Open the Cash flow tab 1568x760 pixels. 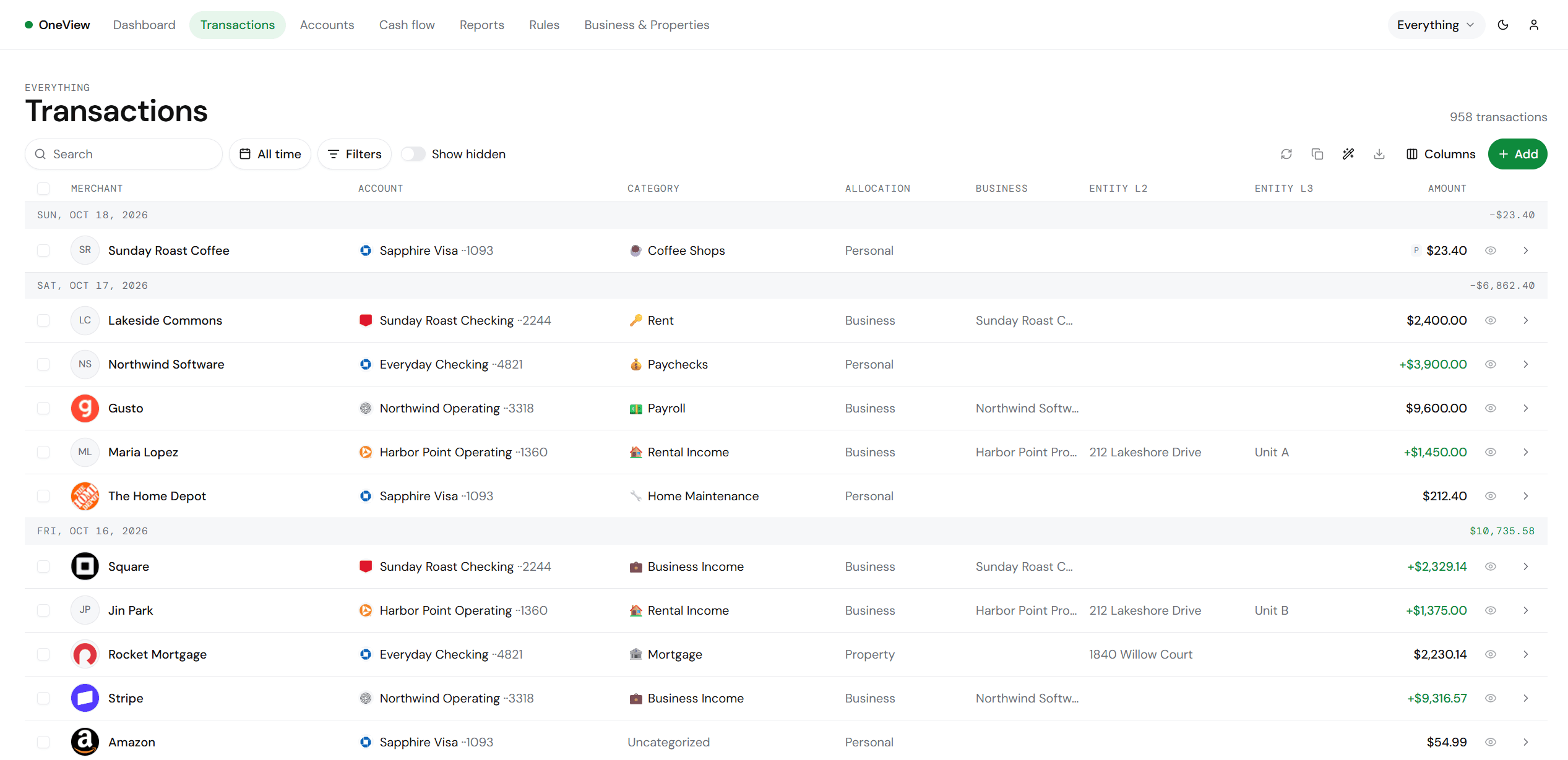407,25
